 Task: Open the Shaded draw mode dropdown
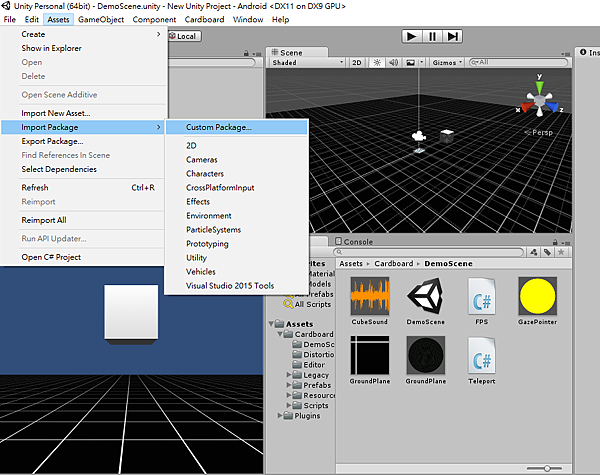coord(307,62)
